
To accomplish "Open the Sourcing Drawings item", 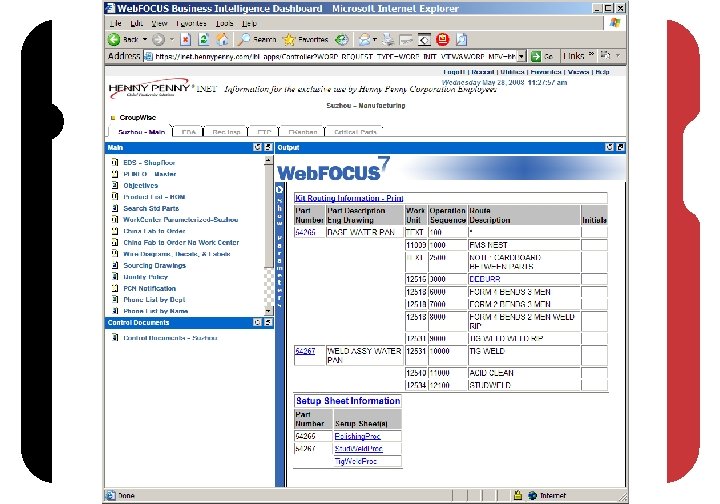I will (x=154, y=265).
